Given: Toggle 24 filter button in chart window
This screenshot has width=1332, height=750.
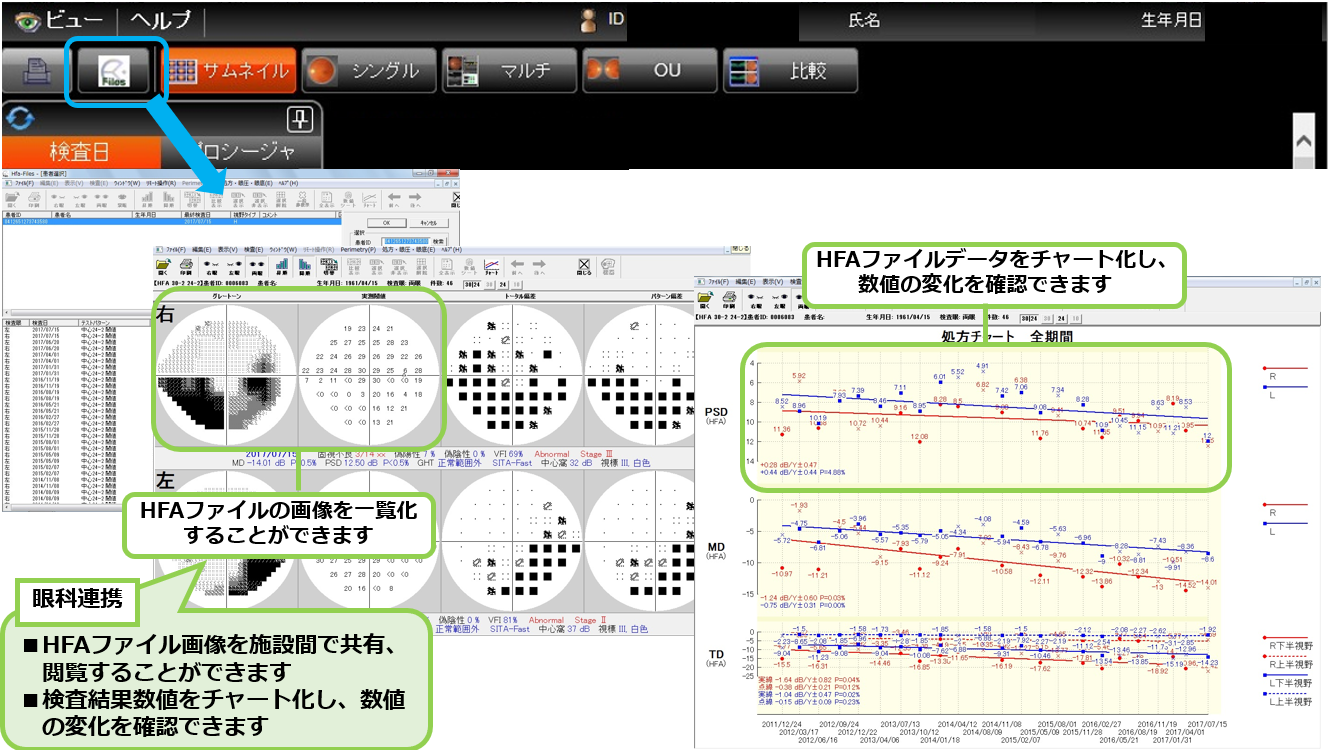Looking at the screenshot, I should 1061,318.
